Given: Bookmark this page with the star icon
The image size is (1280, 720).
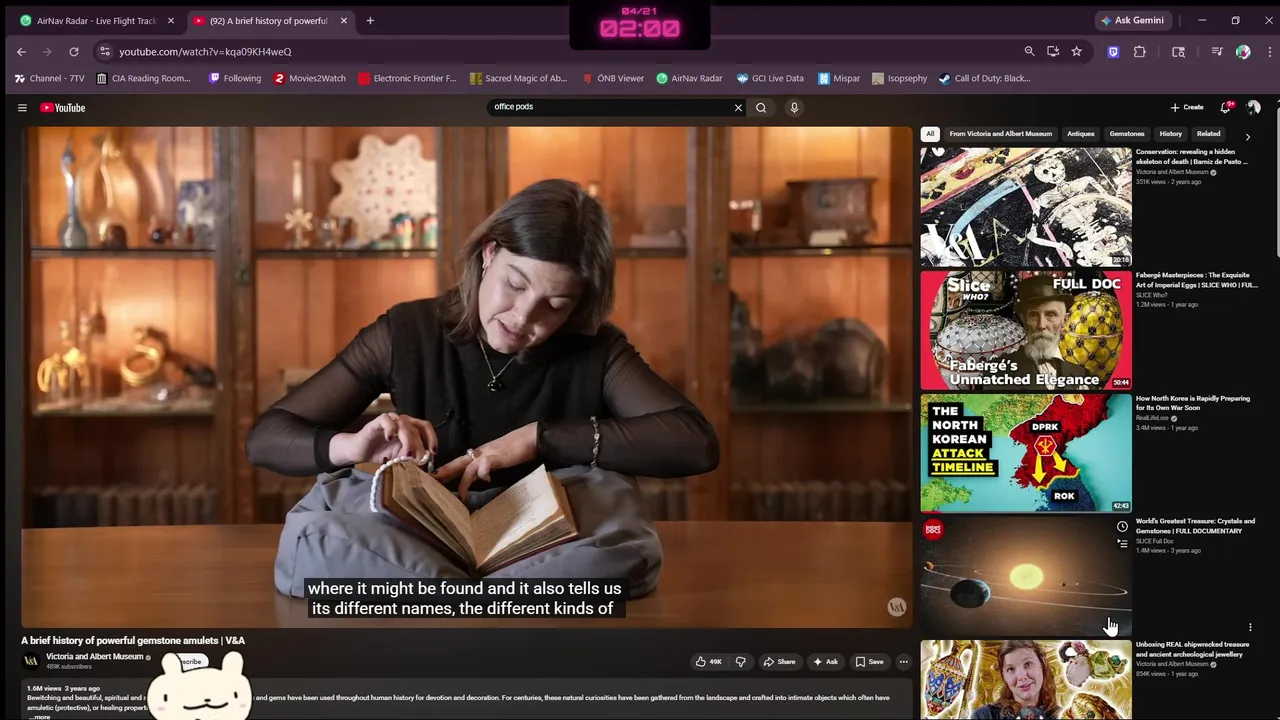Looking at the screenshot, I should click(x=1077, y=52).
